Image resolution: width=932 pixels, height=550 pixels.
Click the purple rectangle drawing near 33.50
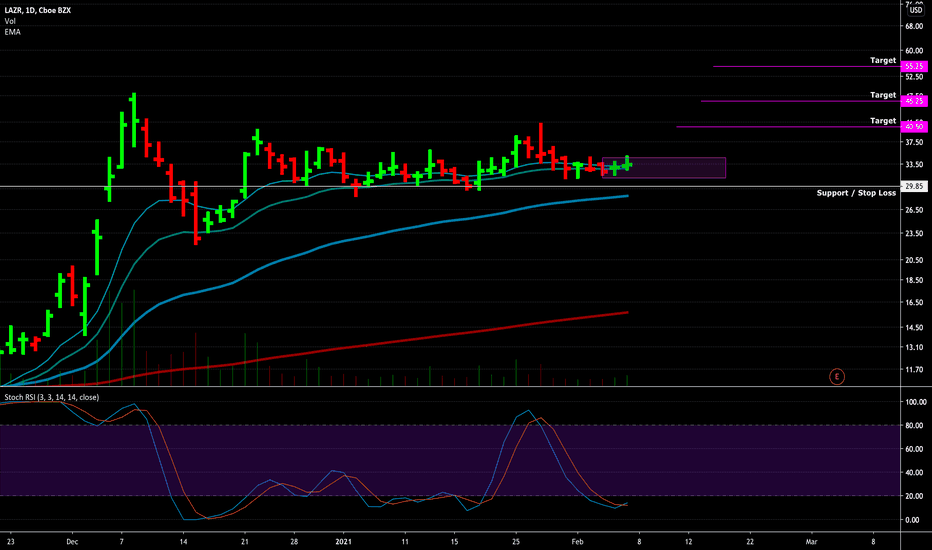tap(664, 168)
